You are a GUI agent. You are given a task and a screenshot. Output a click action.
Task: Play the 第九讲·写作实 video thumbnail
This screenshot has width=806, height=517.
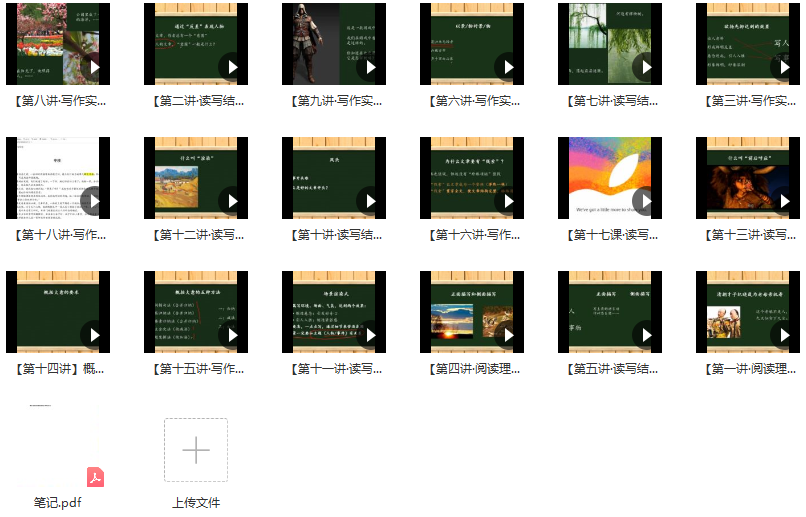[334, 44]
